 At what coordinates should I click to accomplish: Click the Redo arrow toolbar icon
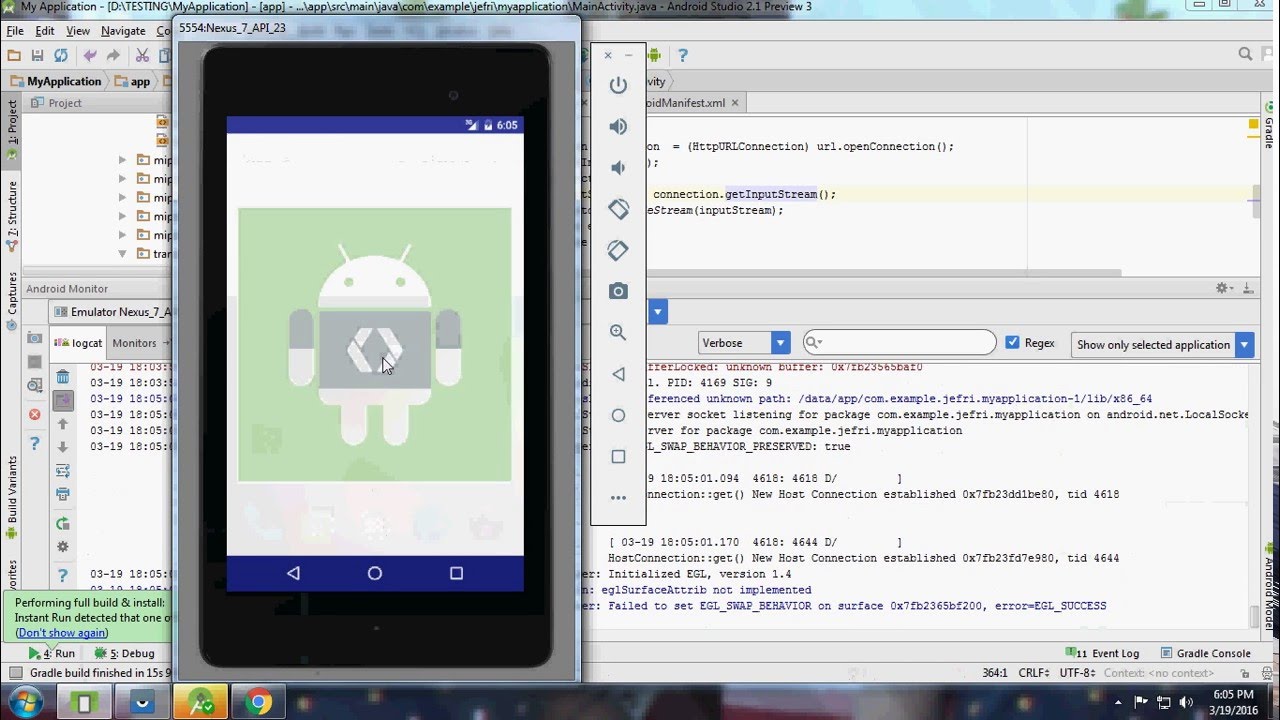click(x=113, y=56)
